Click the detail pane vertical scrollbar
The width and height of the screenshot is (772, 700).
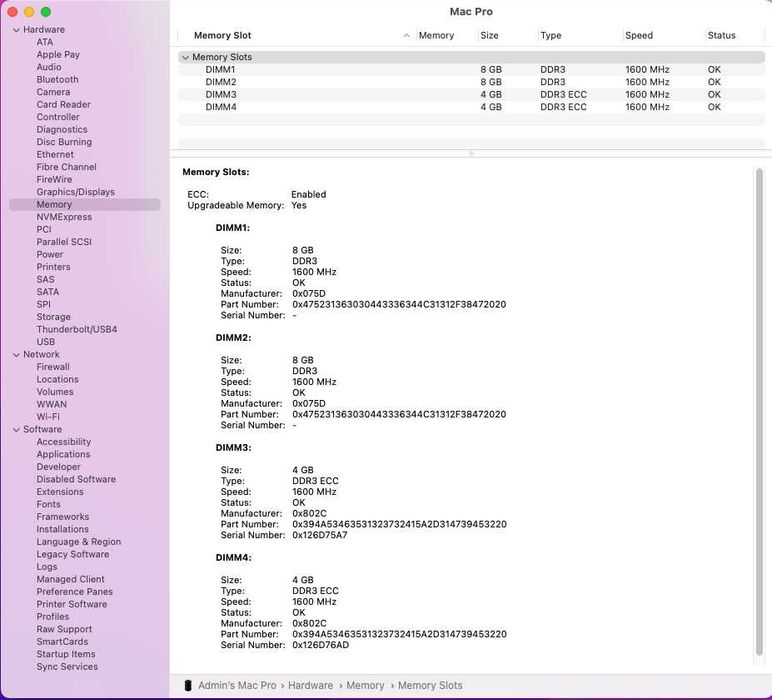[759, 411]
